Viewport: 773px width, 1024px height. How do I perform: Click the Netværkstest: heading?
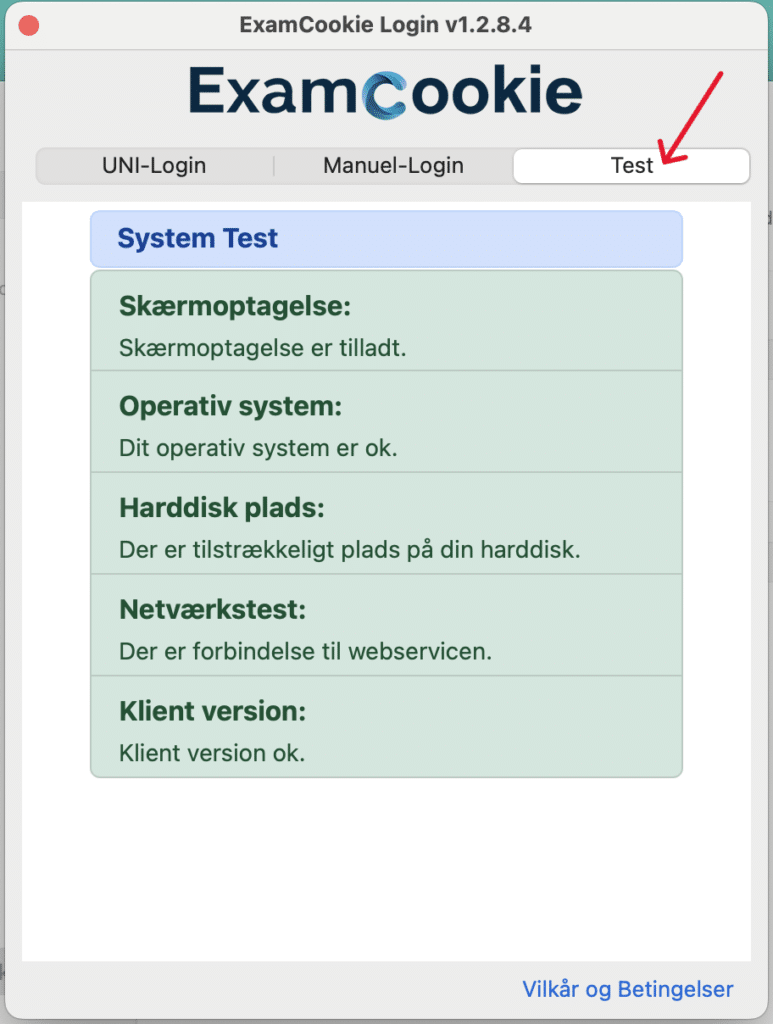(213, 609)
